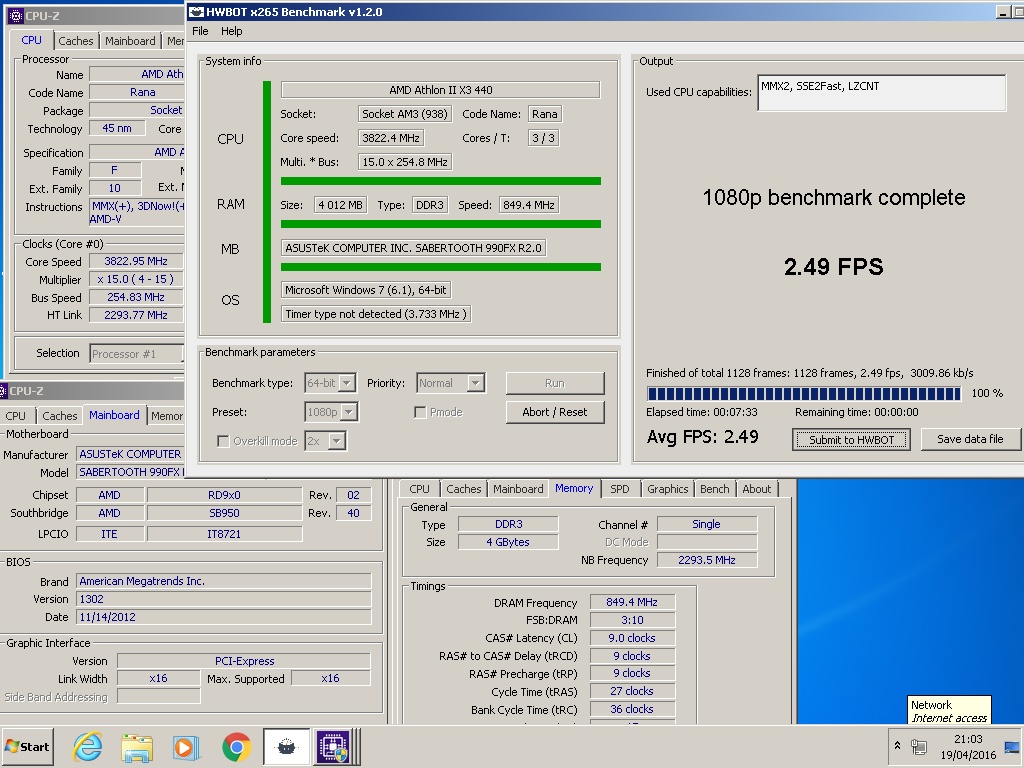Click BIOS Date 11/14/2012 field
Screen dimensions: 1024x768
224,616
